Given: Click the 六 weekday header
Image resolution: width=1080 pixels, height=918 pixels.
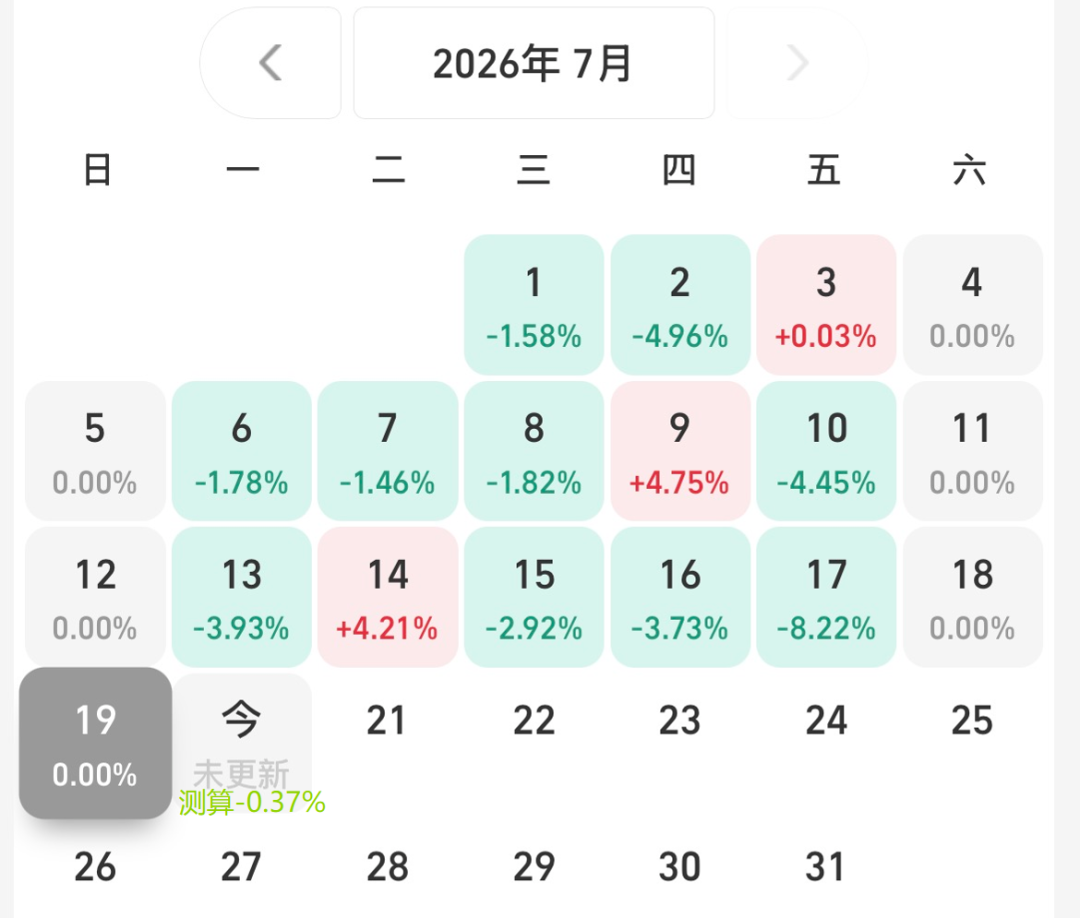Looking at the screenshot, I should point(970,169).
